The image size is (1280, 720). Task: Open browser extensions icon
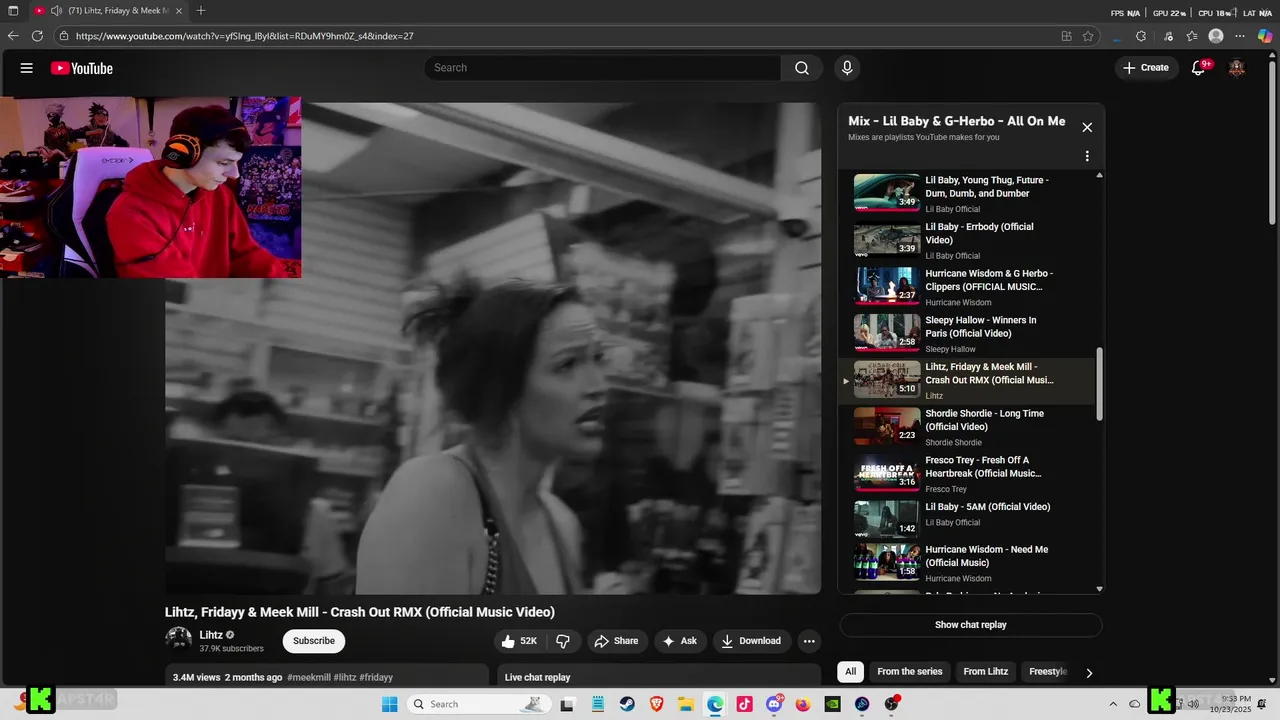(1141, 36)
